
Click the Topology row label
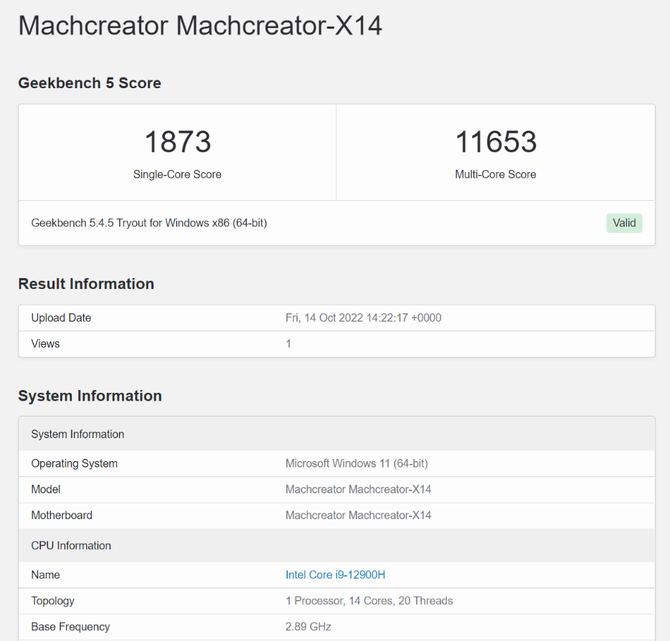[53, 601]
